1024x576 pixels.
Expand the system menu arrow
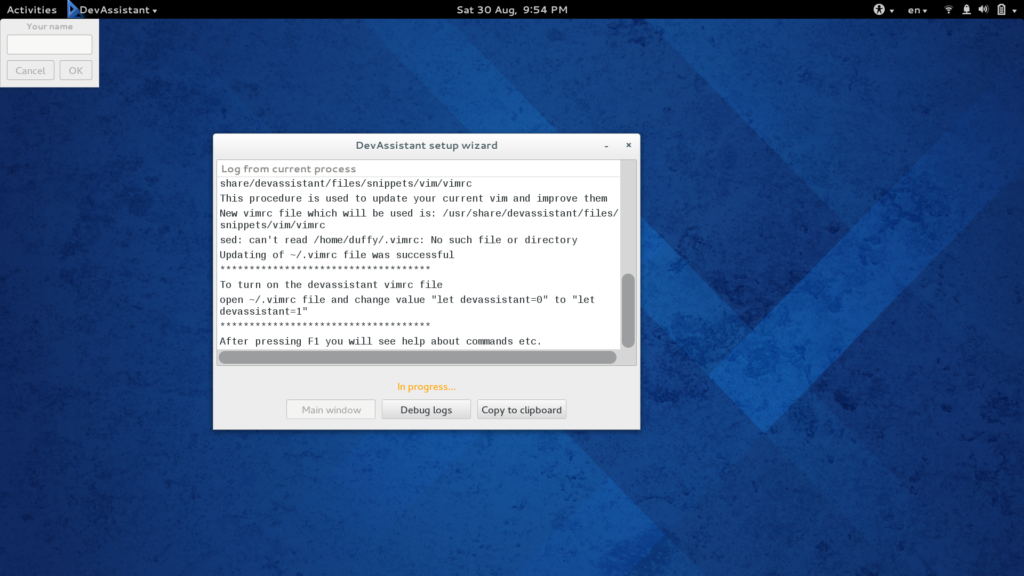[1014, 10]
